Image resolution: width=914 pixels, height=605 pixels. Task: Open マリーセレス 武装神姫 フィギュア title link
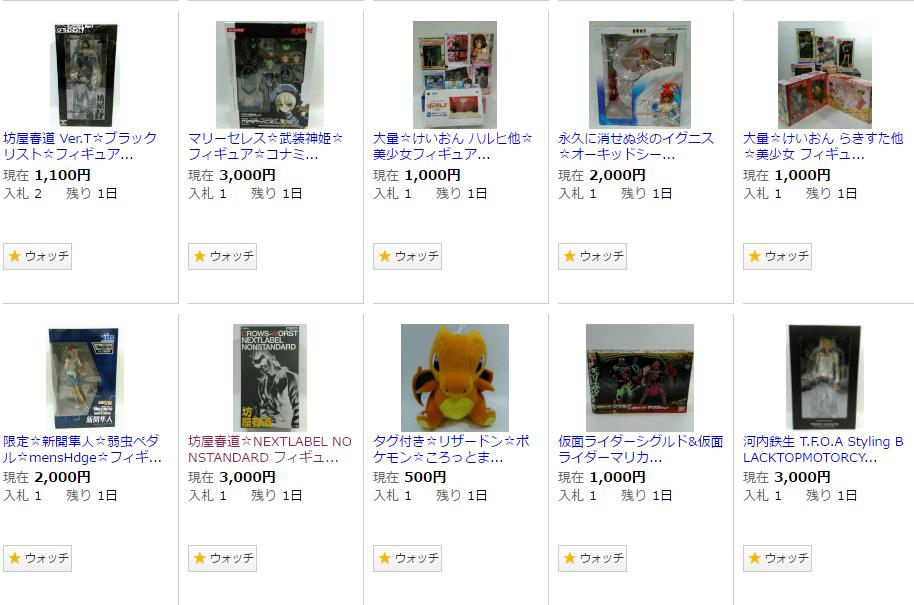[x=265, y=146]
